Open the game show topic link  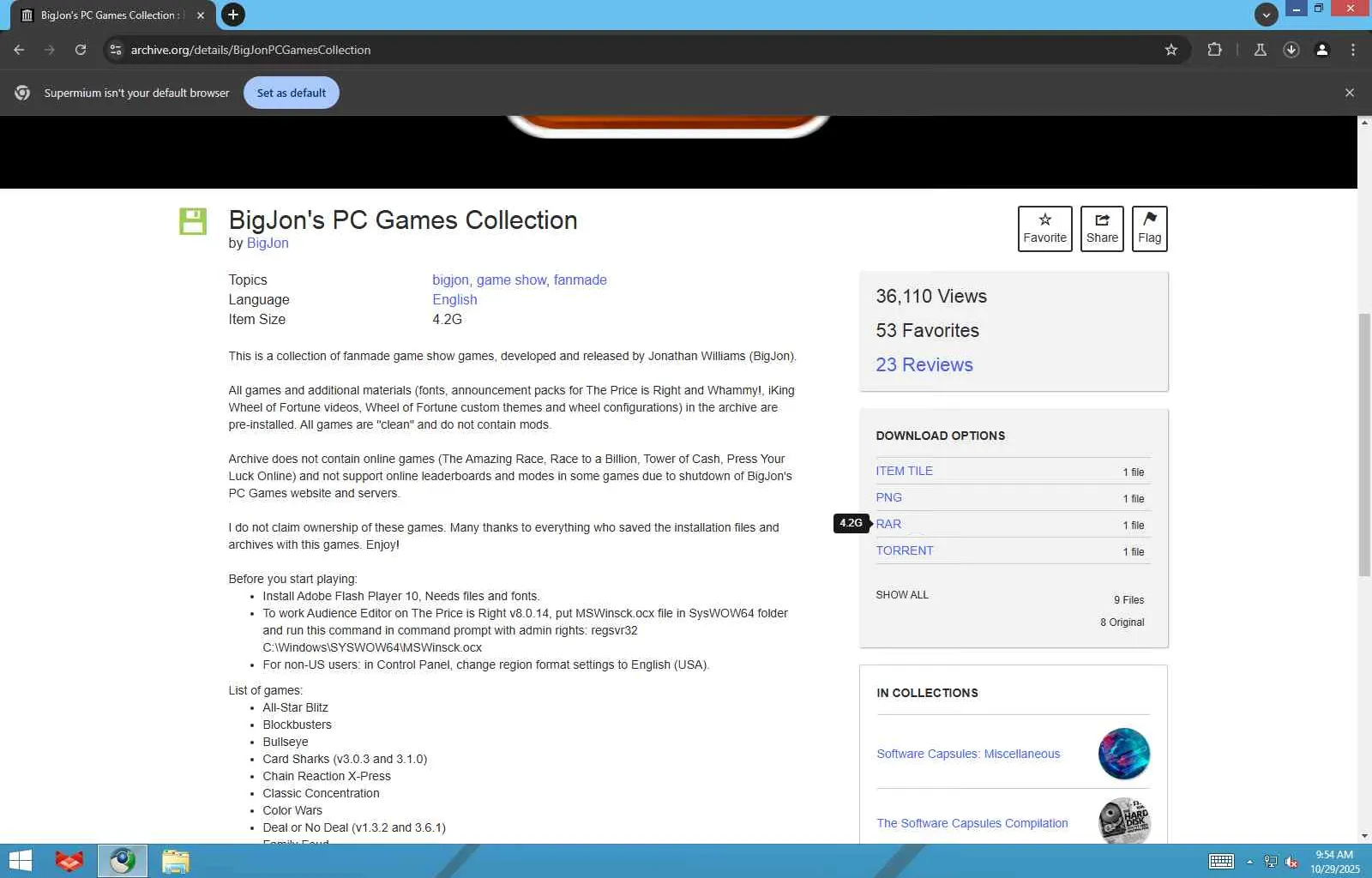pyautogui.click(x=511, y=280)
